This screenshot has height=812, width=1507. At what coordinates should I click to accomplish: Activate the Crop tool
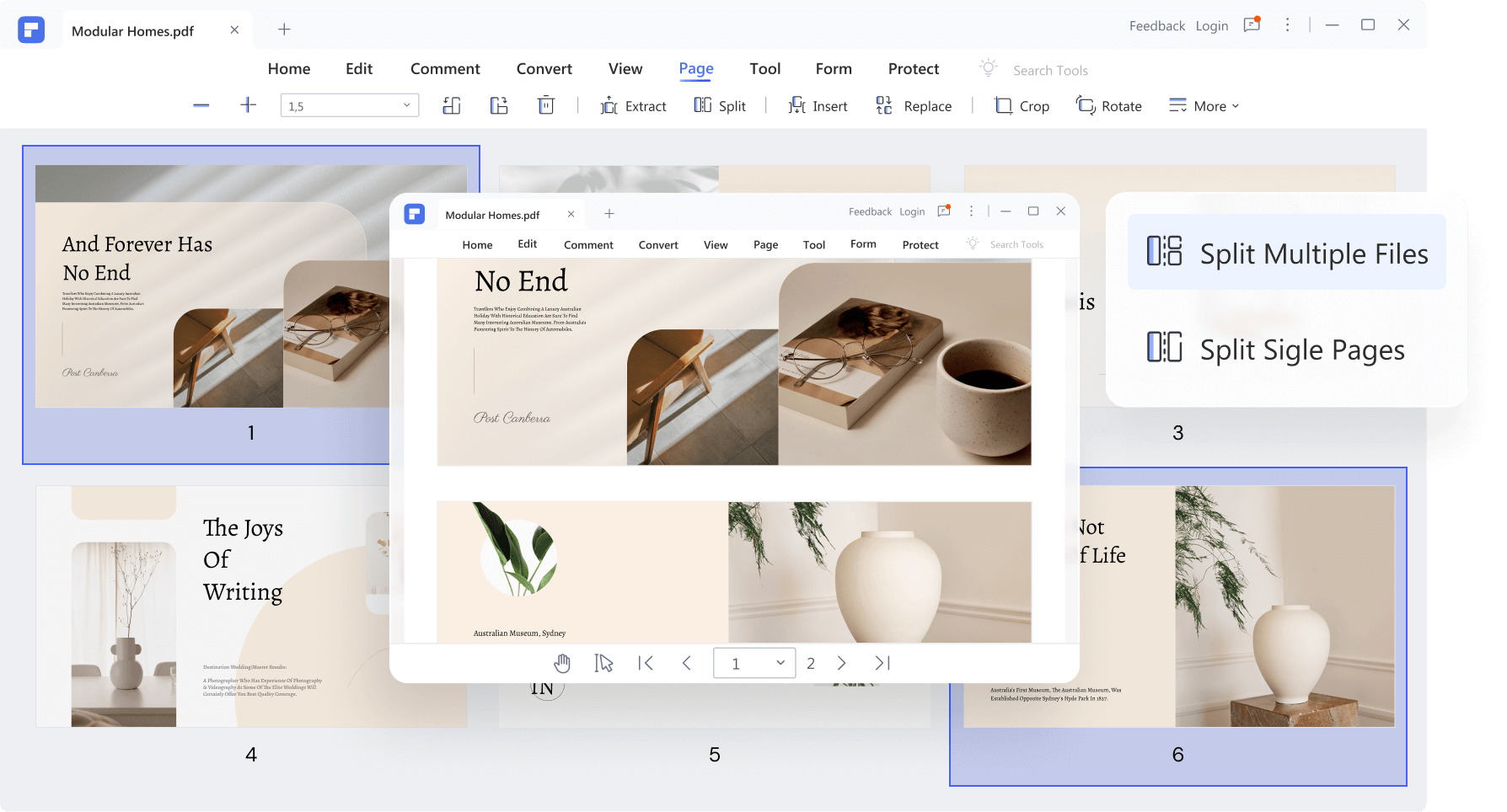[x=1022, y=105]
